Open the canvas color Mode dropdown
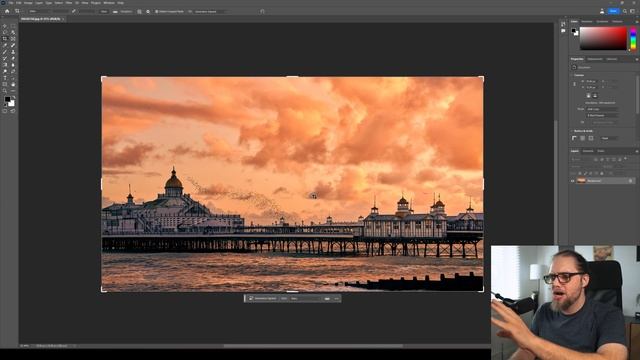 [x=602, y=109]
